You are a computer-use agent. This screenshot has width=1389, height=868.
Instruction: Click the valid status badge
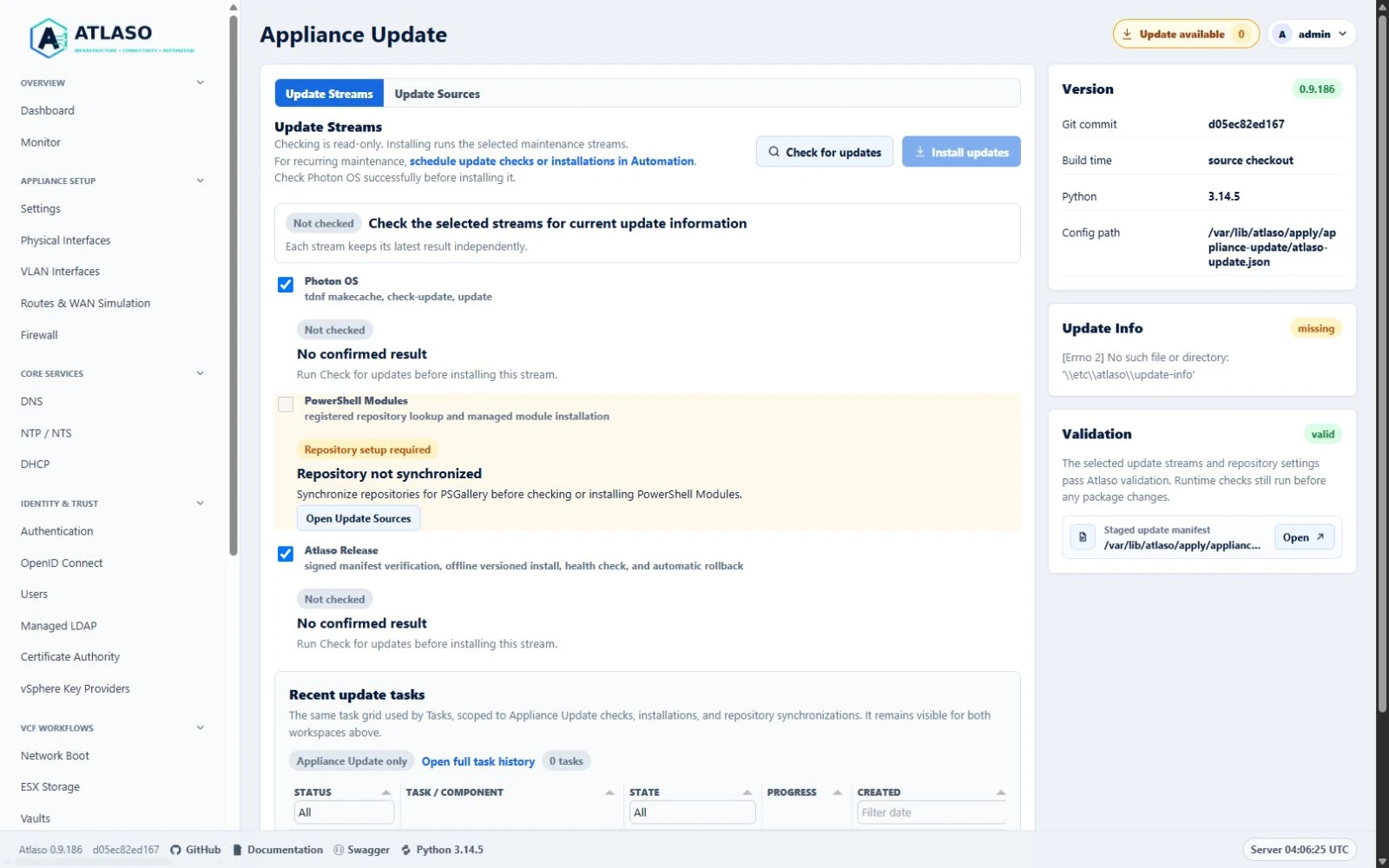point(1323,434)
